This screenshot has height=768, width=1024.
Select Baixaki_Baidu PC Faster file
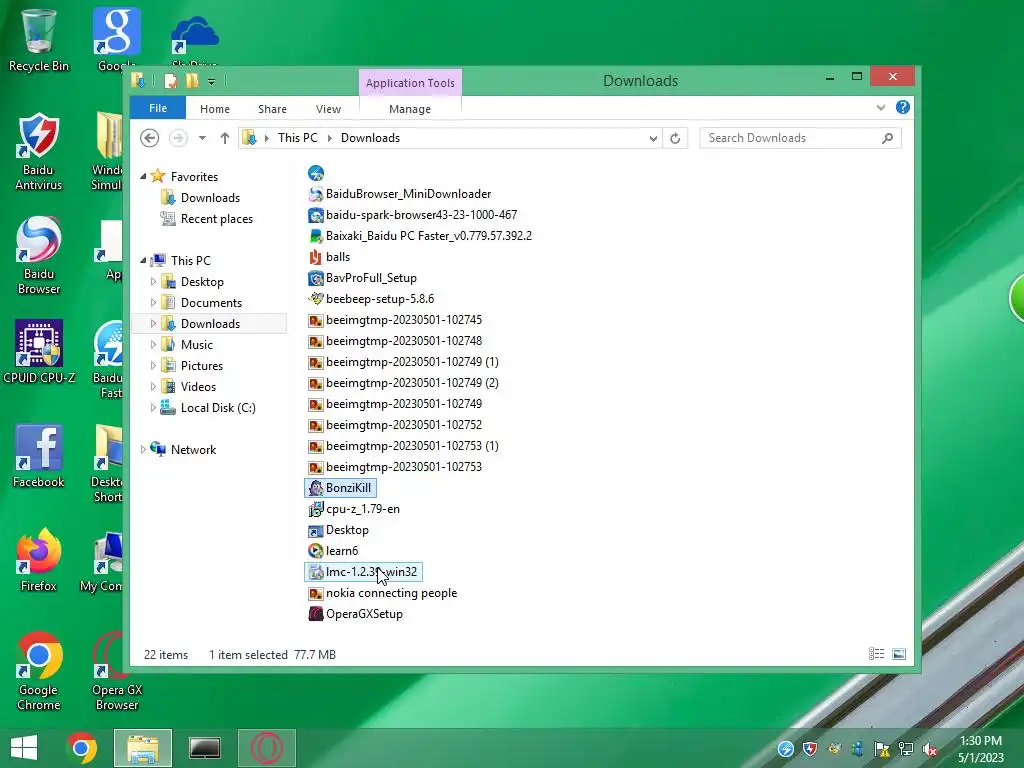pyautogui.click(x=420, y=236)
